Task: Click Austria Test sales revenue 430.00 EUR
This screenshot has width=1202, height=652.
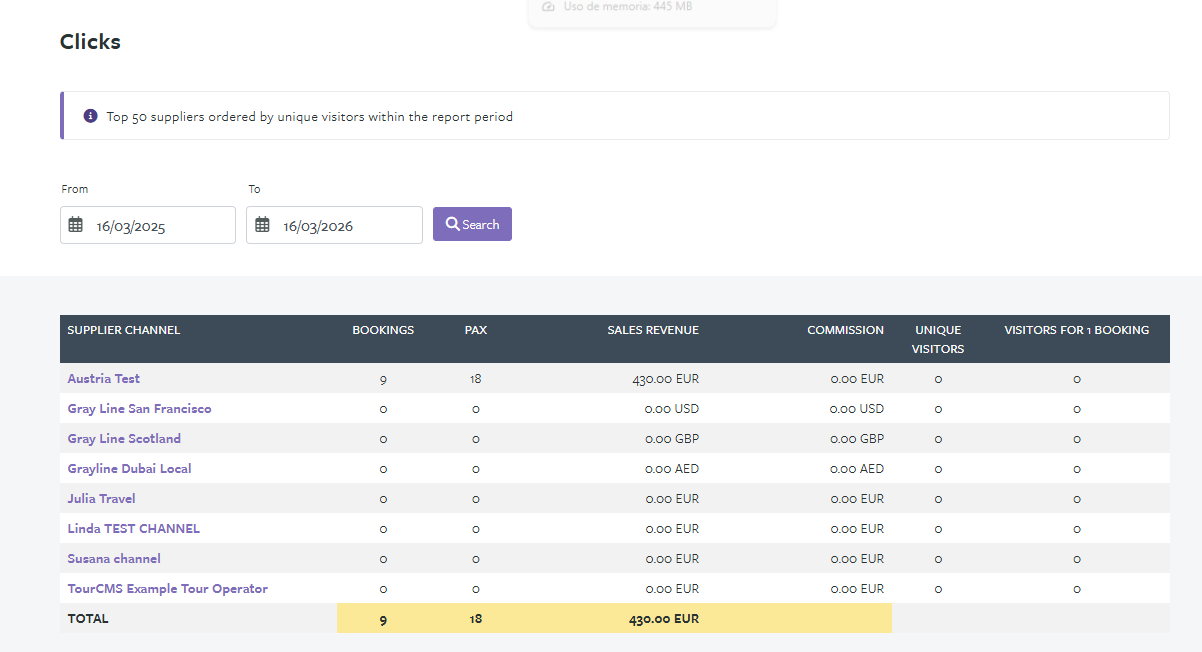Action: (x=666, y=379)
